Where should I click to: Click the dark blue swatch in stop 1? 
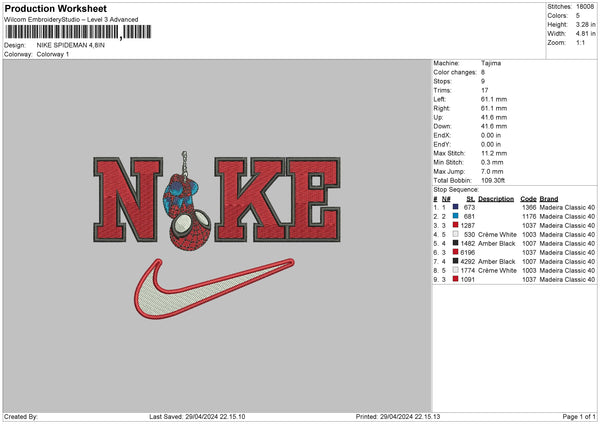point(456,207)
